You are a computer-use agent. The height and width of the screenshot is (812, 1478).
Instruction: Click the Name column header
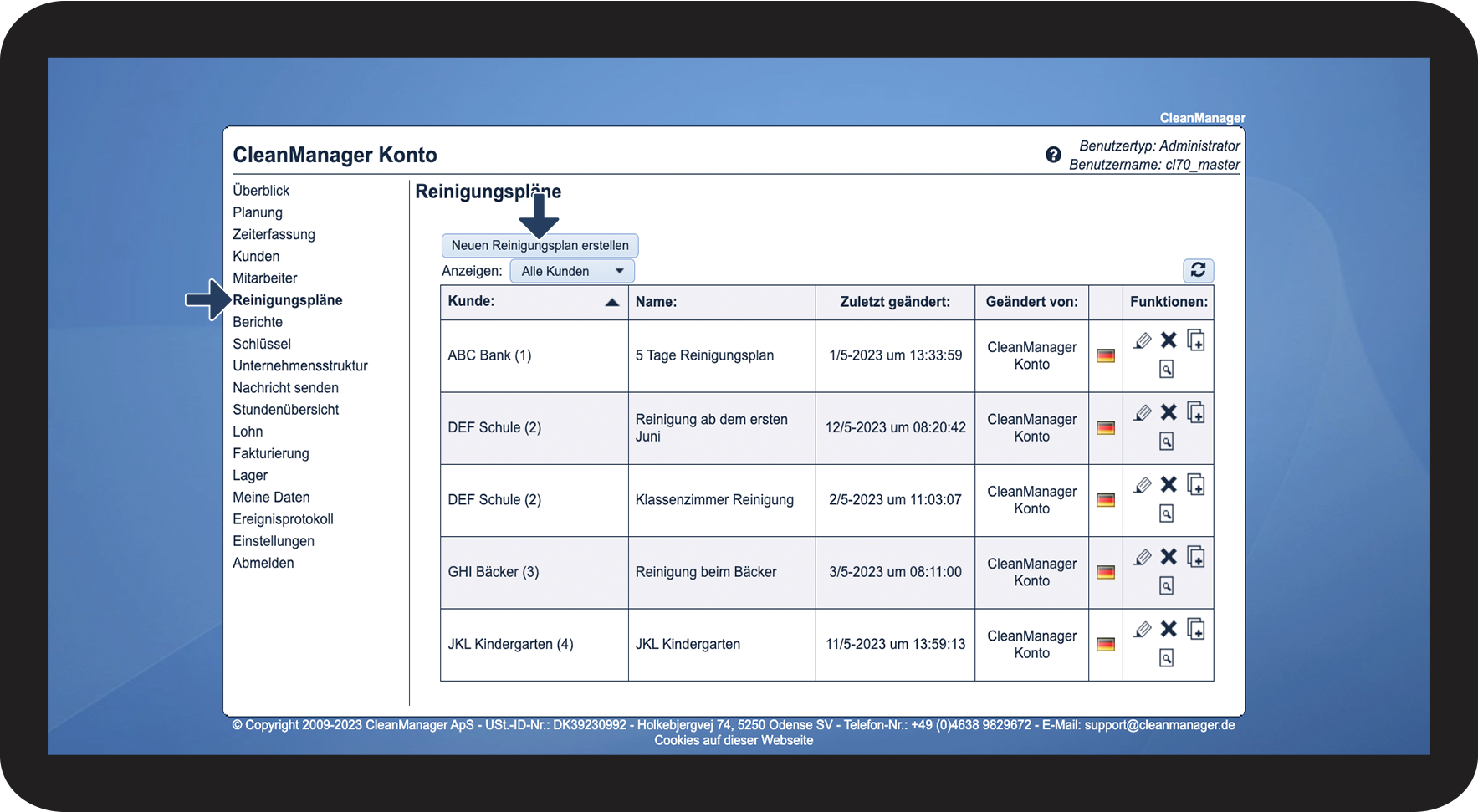click(656, 302)
